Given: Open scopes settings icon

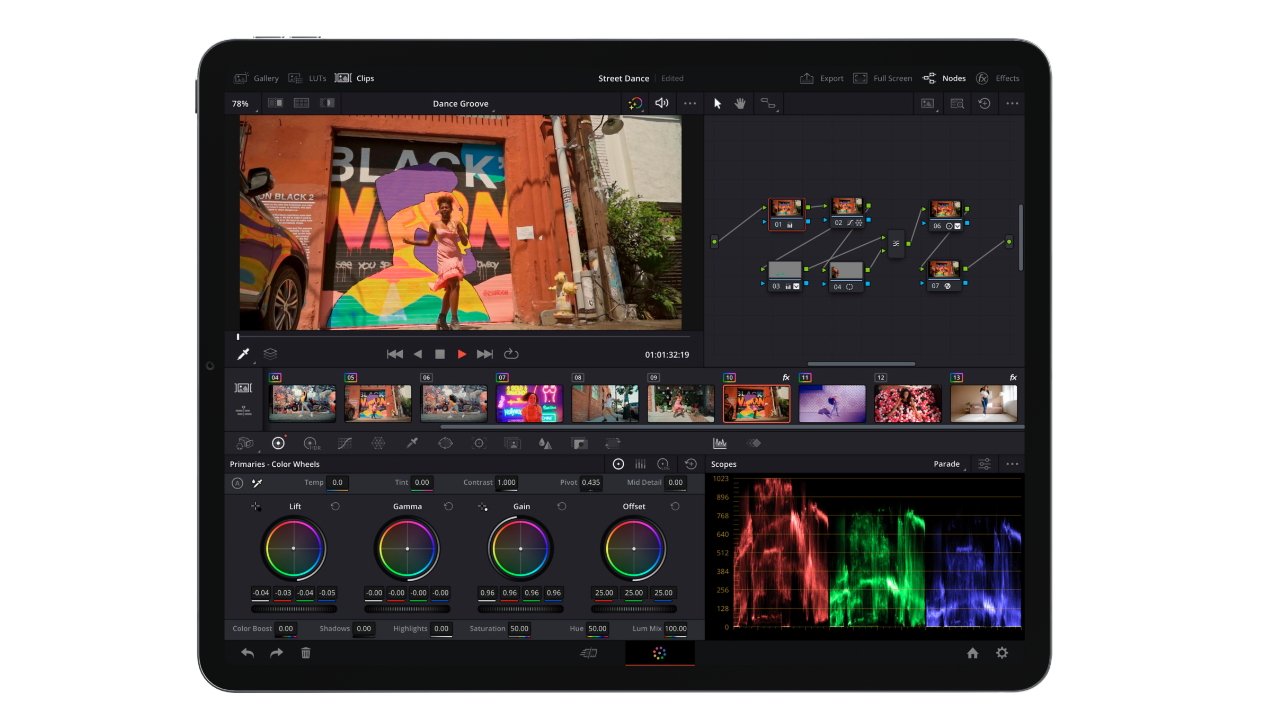Looking at the screenshot, I should coord(984,464).
